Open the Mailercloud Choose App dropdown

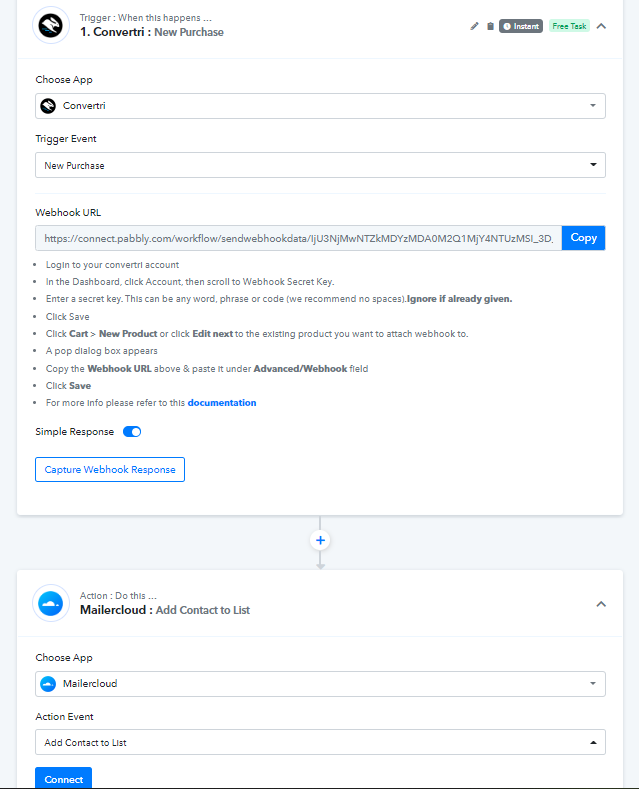[320, 684]
